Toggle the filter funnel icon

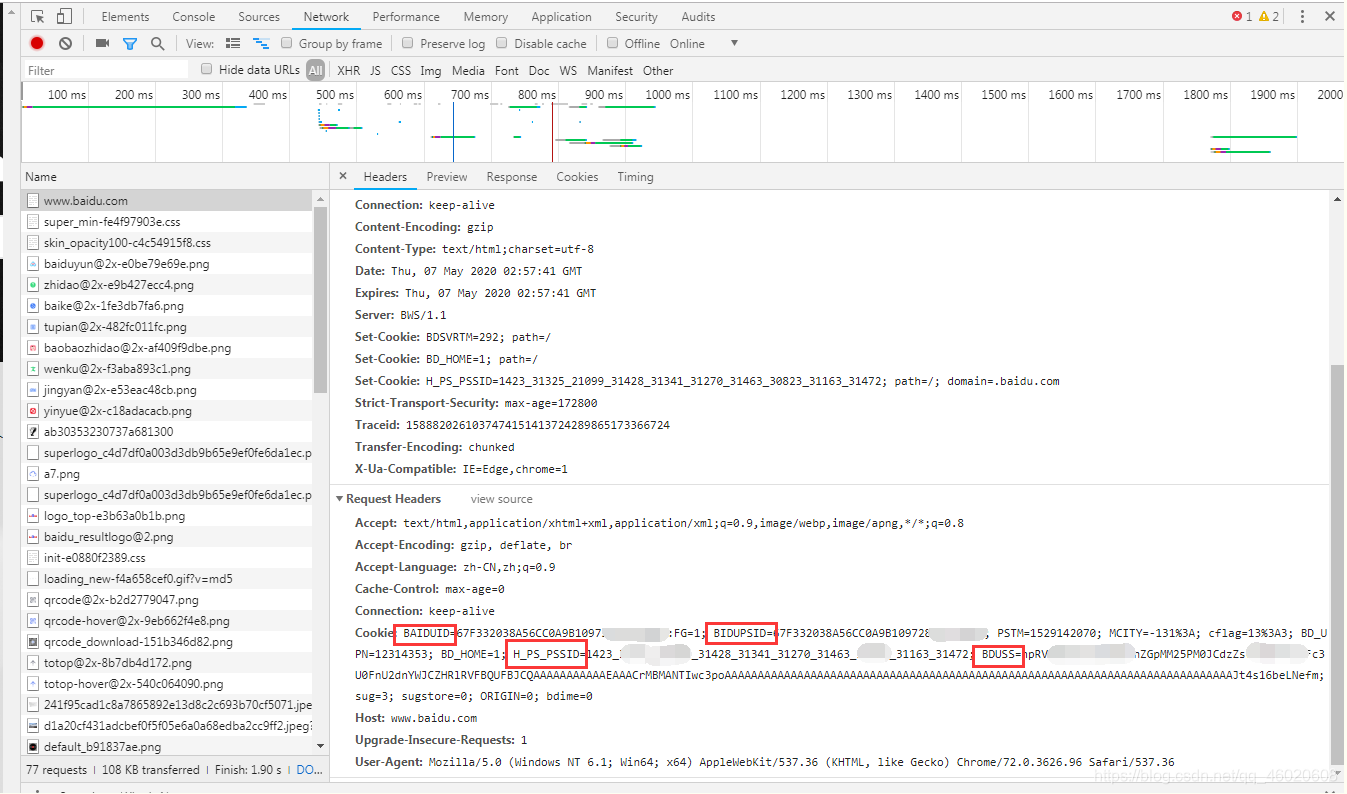pyautogui.click(x=130, y=44)
